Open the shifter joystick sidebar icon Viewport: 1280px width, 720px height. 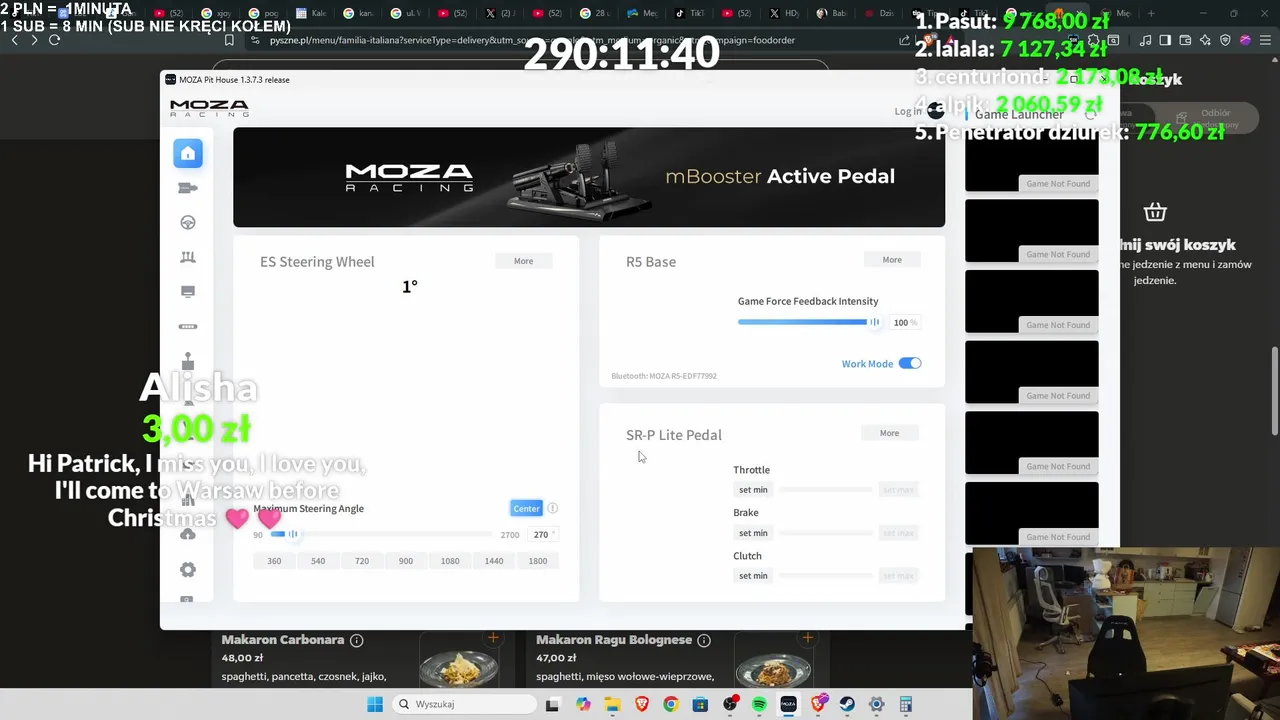click(188, 361)
